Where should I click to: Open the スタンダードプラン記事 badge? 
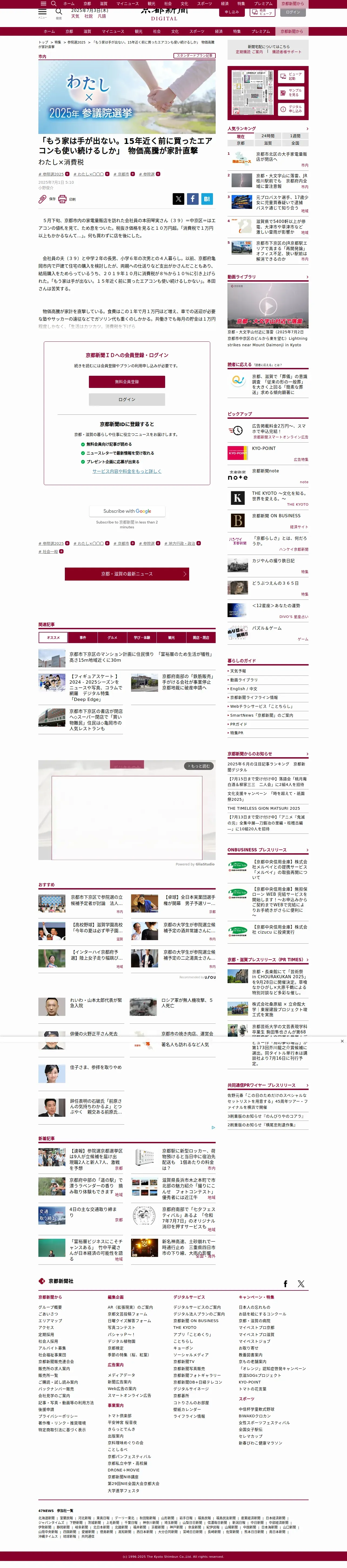pos(195,55)
